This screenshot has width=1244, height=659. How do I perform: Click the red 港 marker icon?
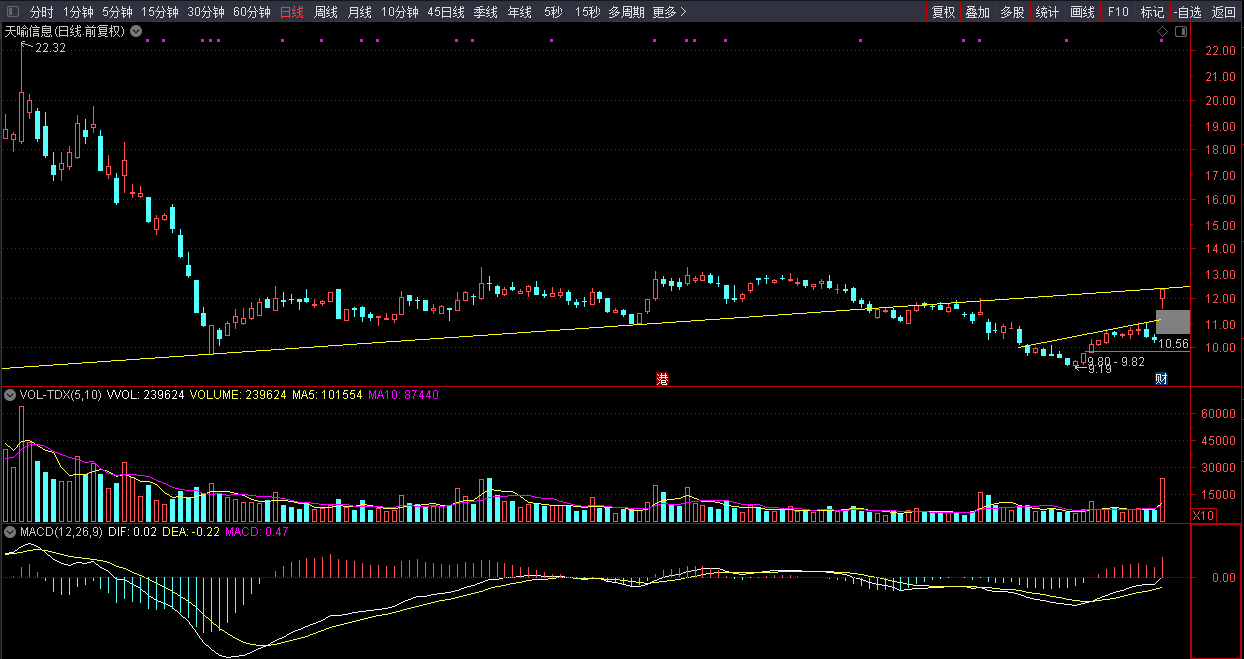[x=662, y=378]
